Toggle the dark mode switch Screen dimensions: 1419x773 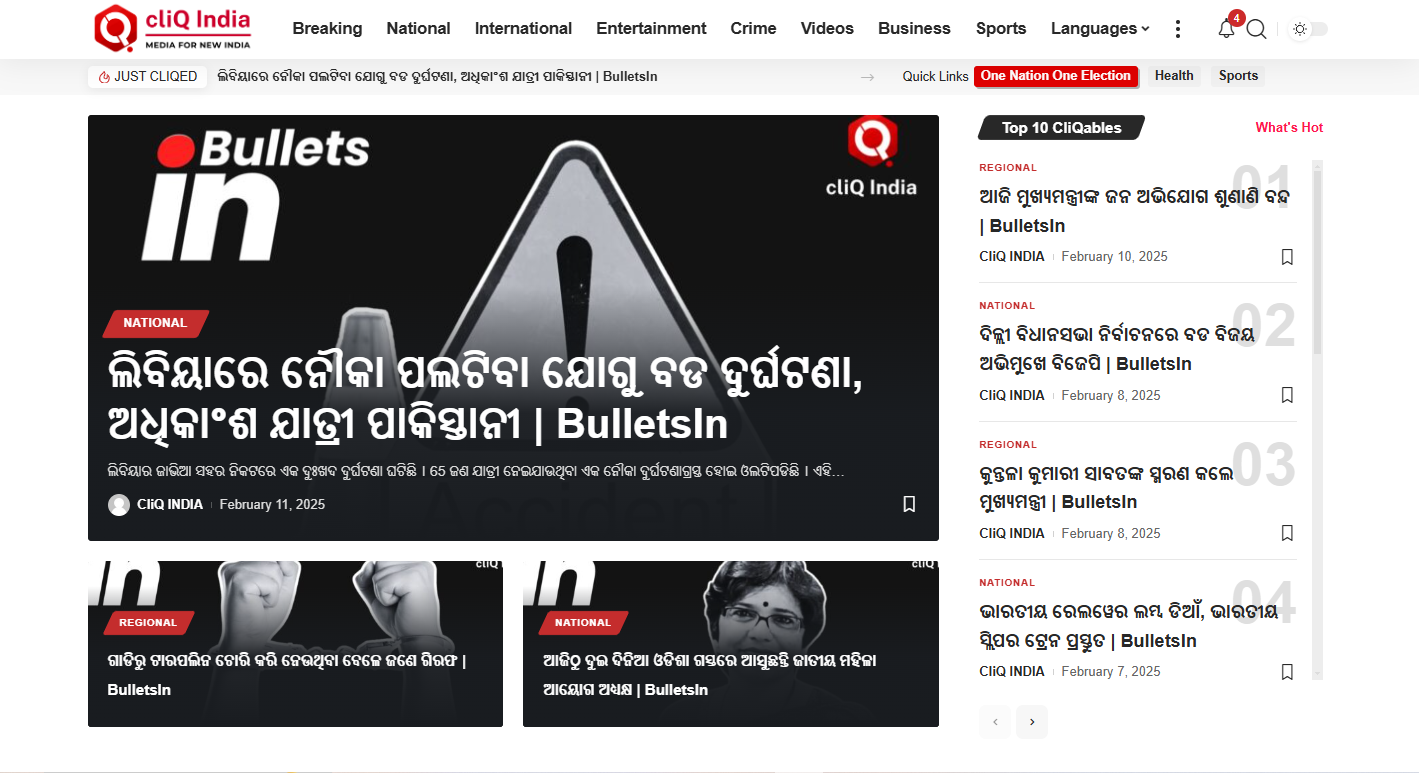[x=1309, y=29]
